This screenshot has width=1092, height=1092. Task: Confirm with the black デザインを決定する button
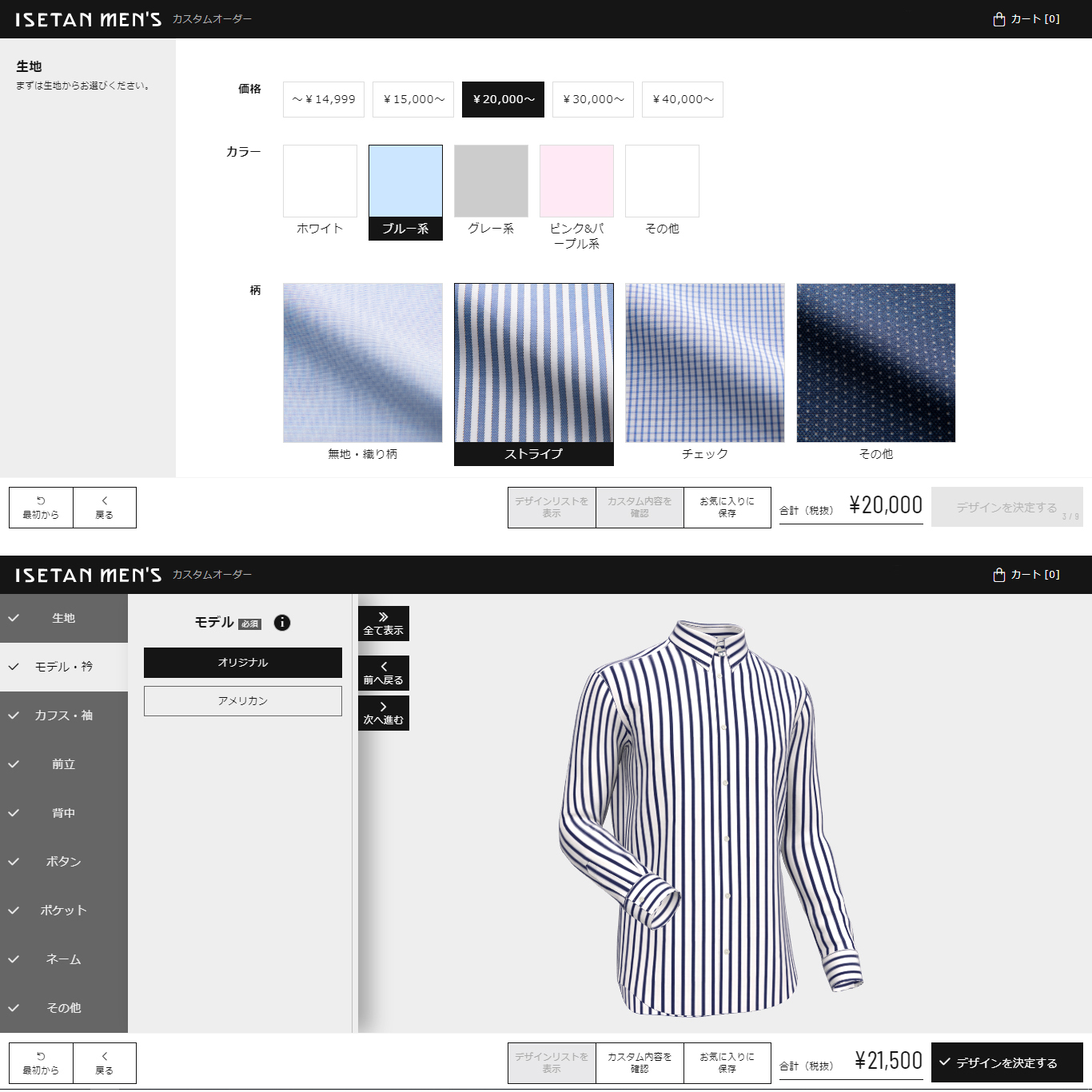[x=1006, y=1062]
